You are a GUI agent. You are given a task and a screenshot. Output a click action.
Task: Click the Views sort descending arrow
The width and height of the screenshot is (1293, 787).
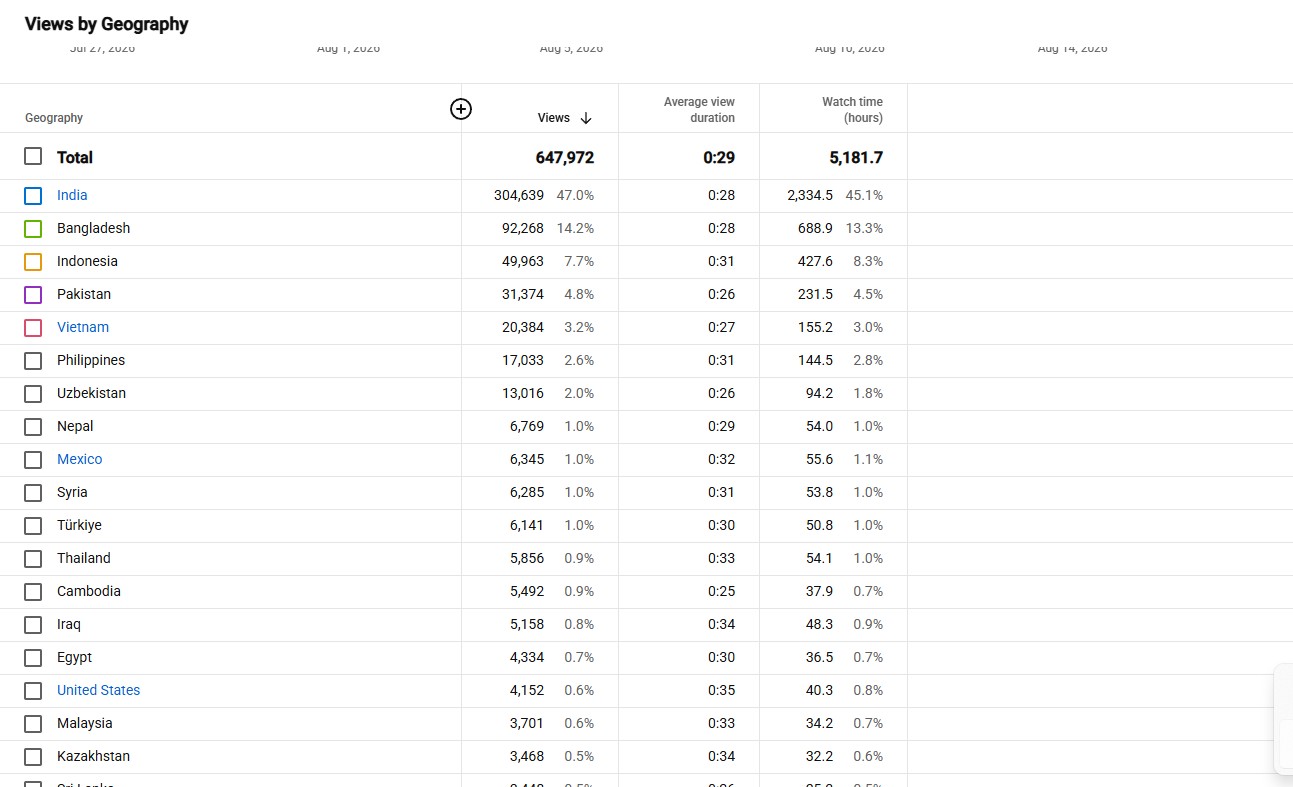(x=586, y=118)
